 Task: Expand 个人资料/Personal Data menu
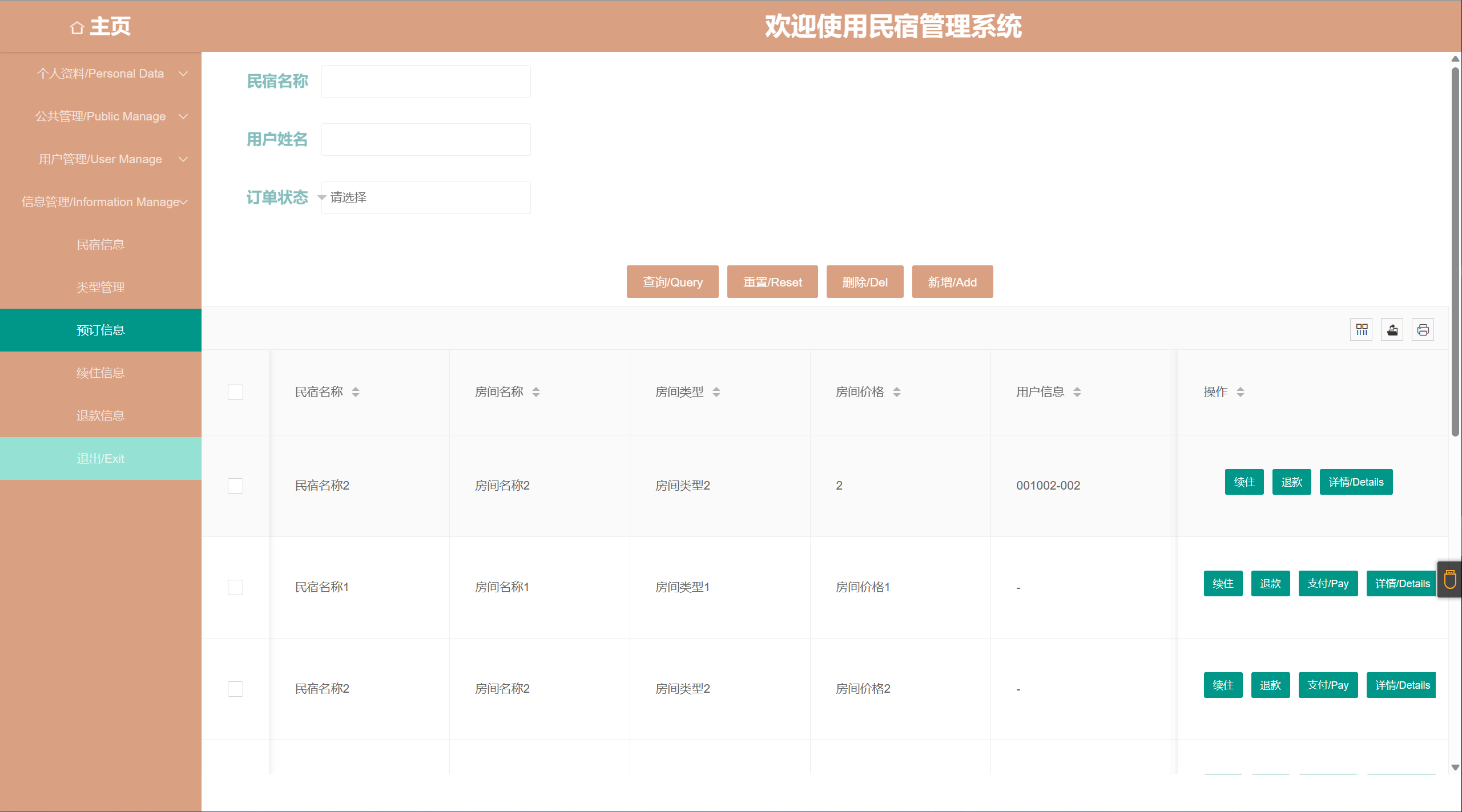[100, 74]
